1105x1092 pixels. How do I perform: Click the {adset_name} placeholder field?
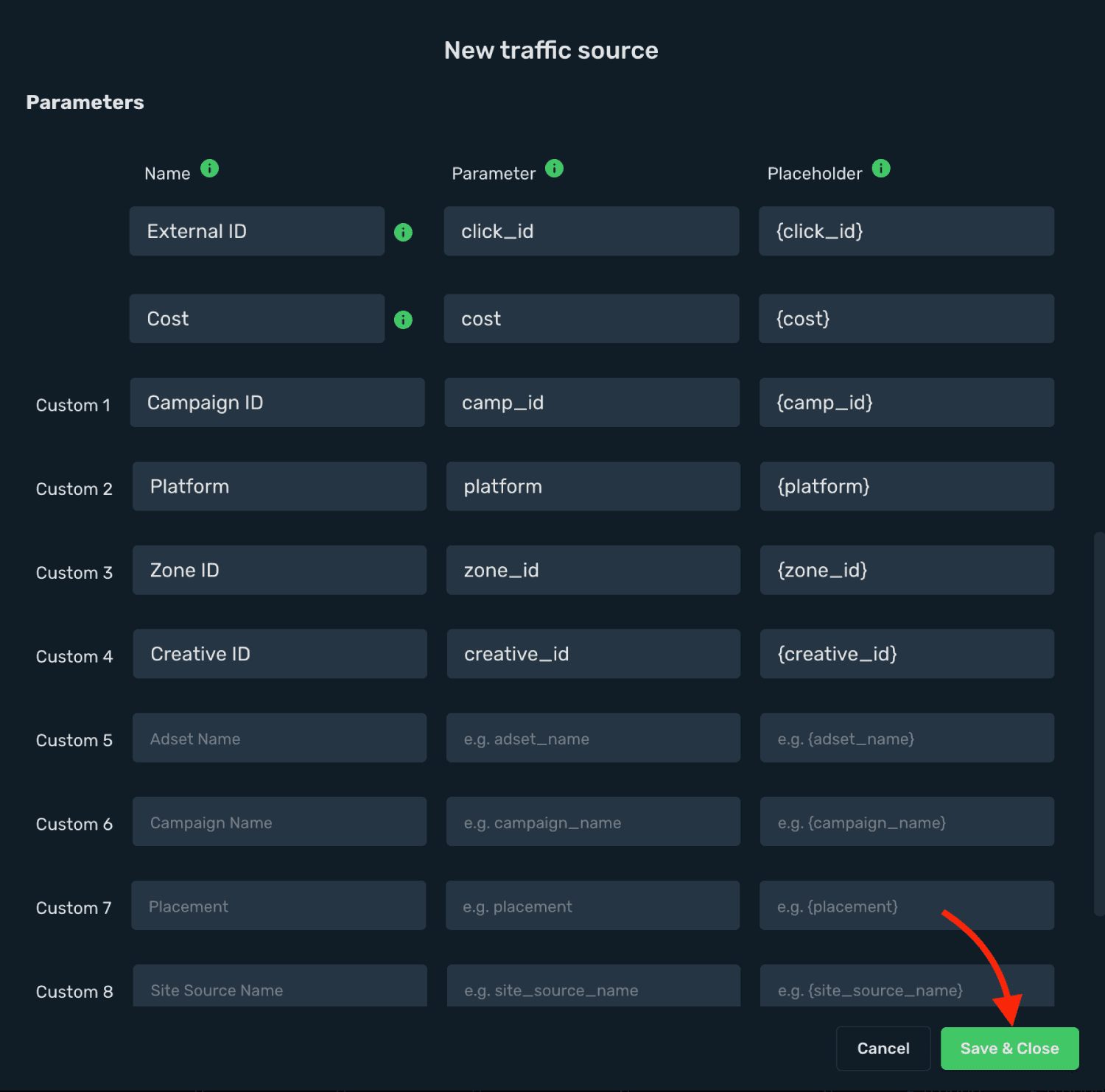[908, 738]
